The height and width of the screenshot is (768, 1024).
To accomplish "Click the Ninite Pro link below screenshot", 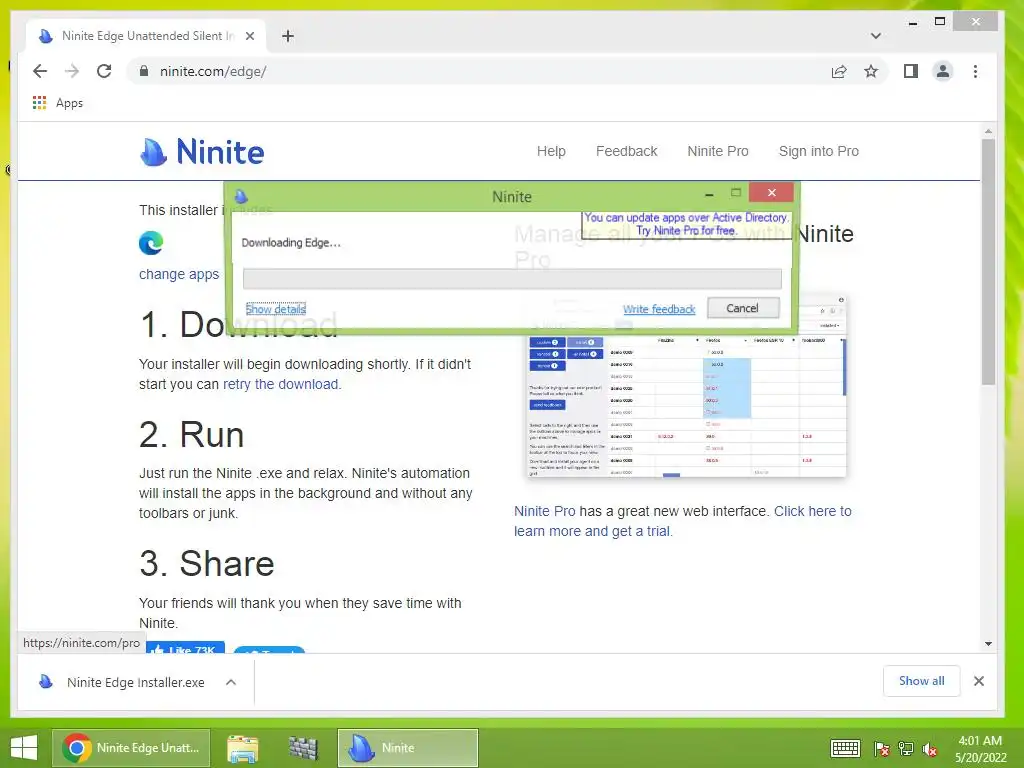I will tap(545, 511).
